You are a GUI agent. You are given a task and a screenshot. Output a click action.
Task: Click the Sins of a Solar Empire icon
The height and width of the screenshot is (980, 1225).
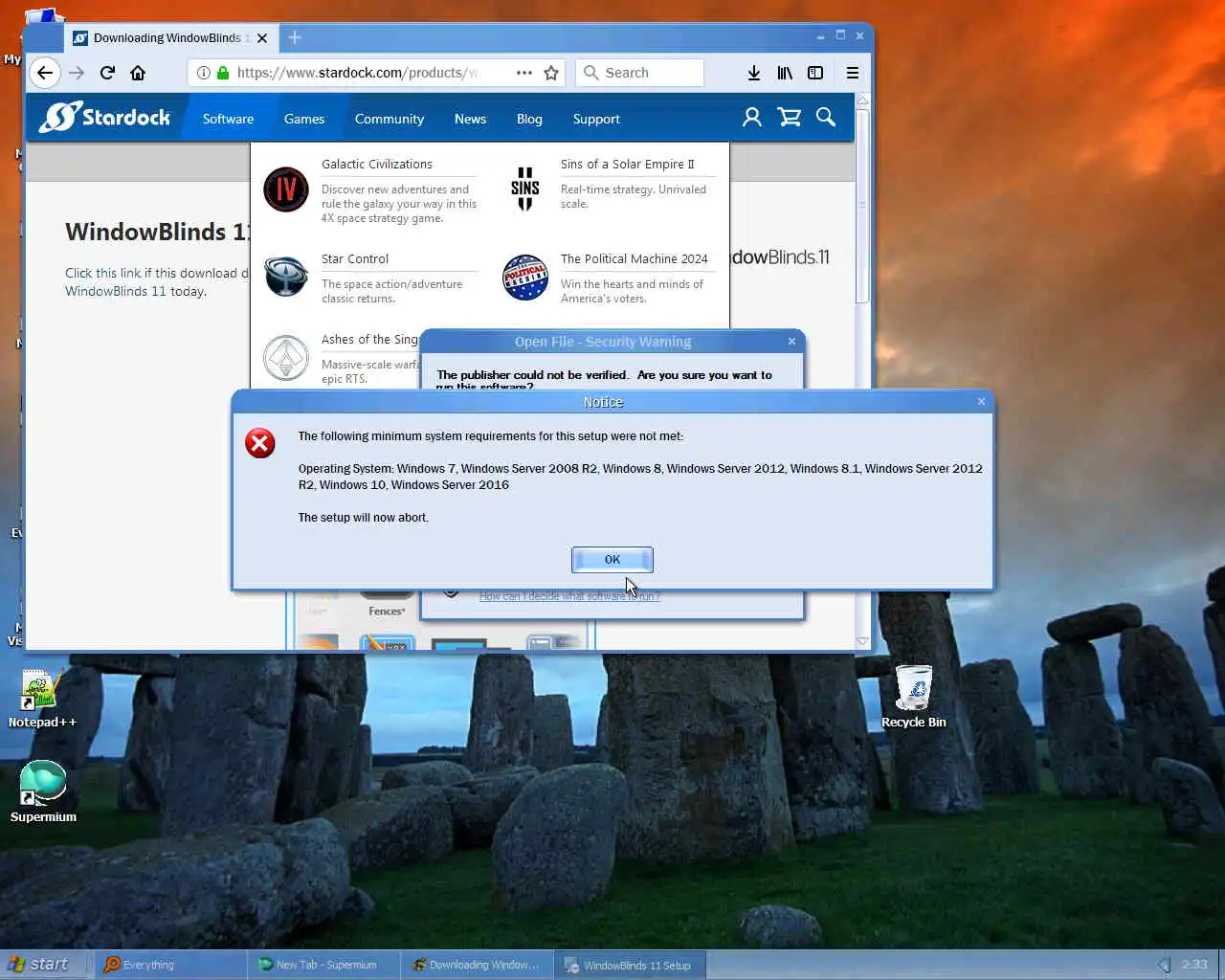(524, 189)
